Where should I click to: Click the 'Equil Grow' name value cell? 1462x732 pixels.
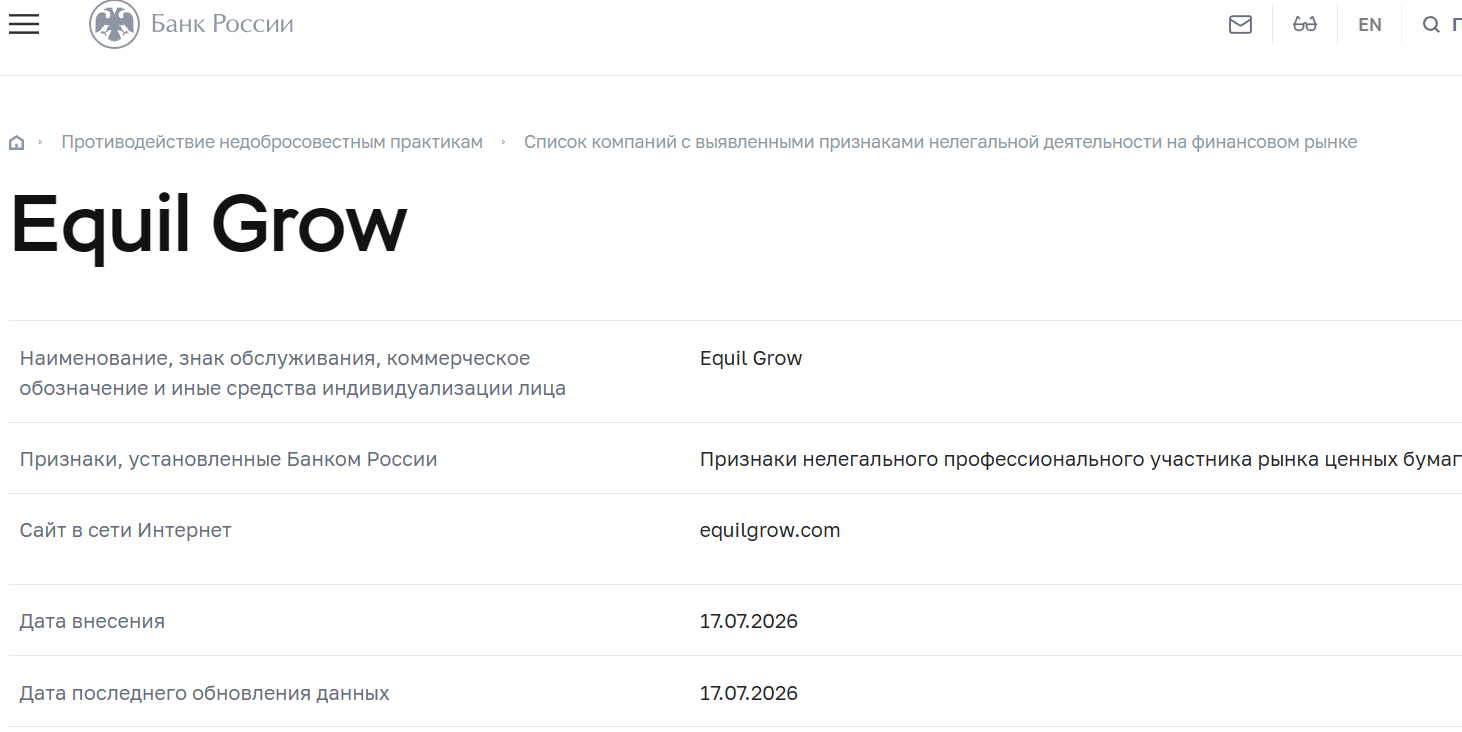pos(751,358)
